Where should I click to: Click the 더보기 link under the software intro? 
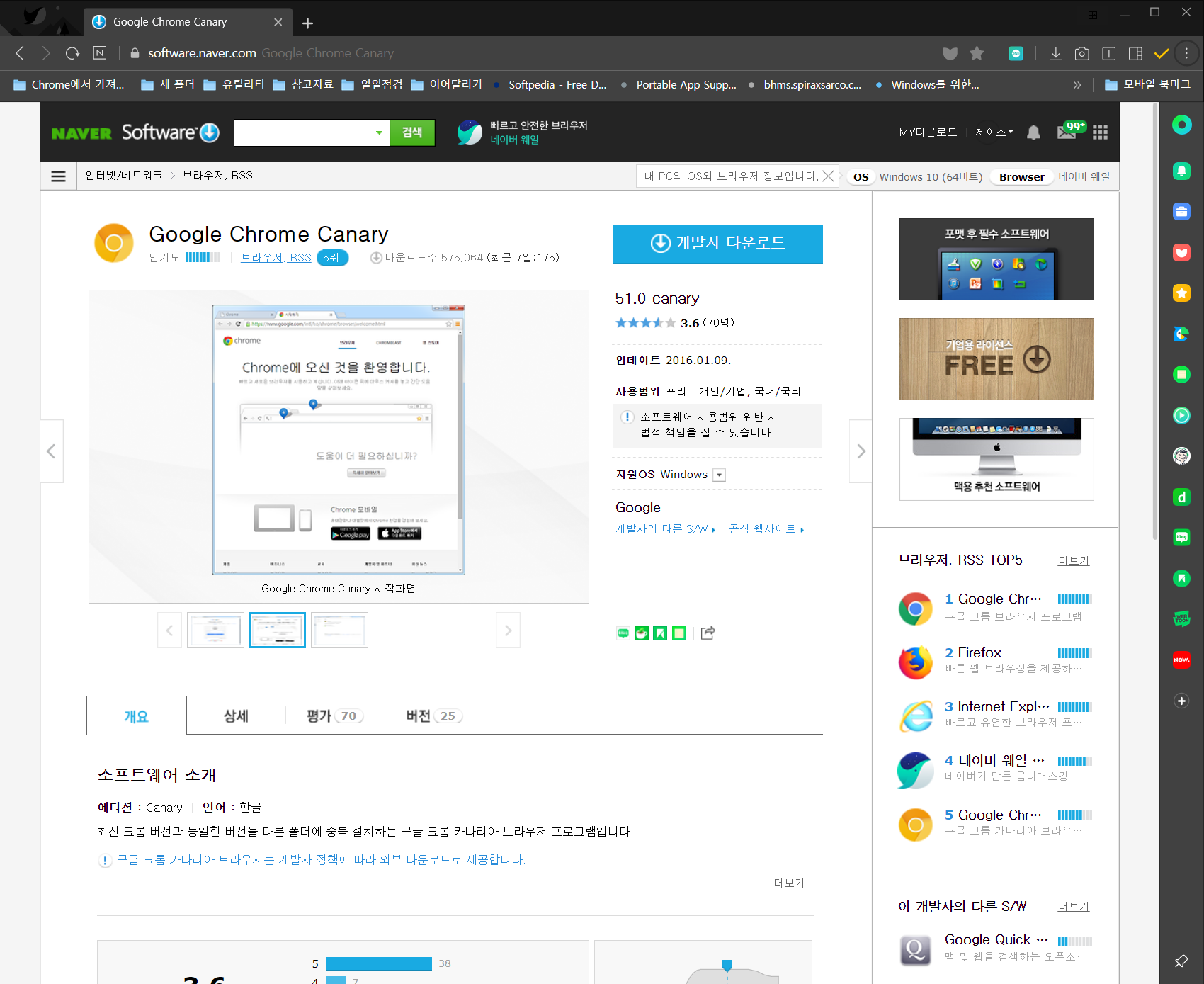[789, 883]
